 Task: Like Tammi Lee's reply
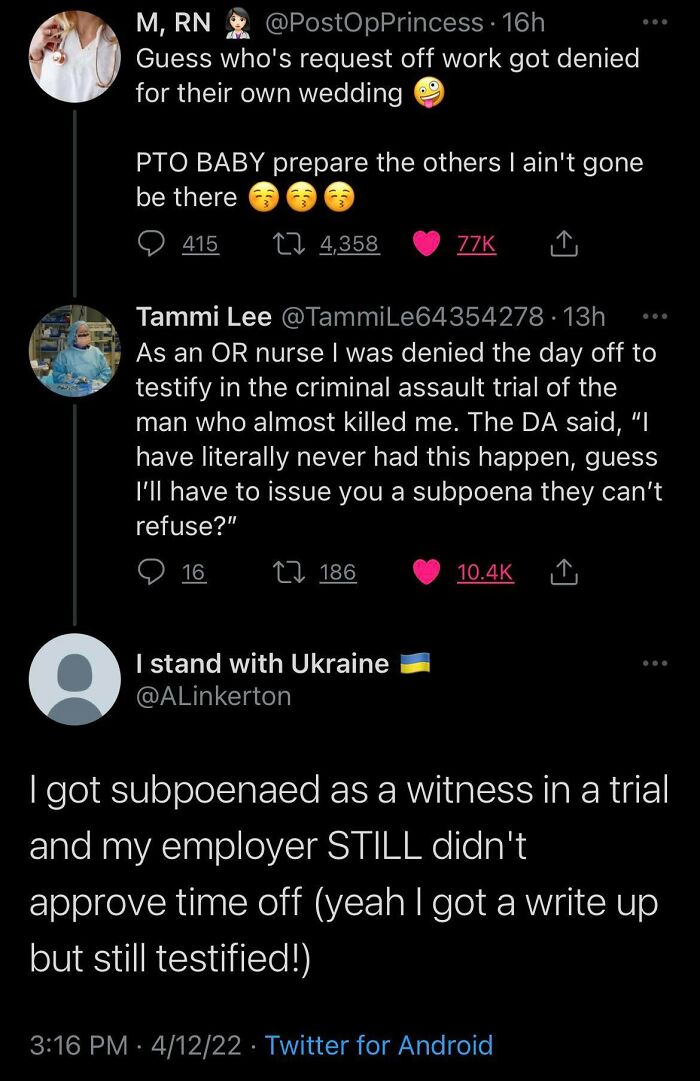point(430,571)
